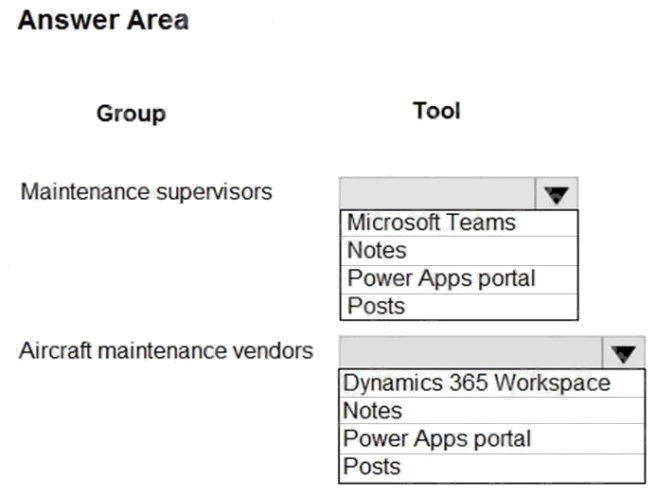656x498 pixels.
Task: Click the Group column heading
Action: click(131, 113)
